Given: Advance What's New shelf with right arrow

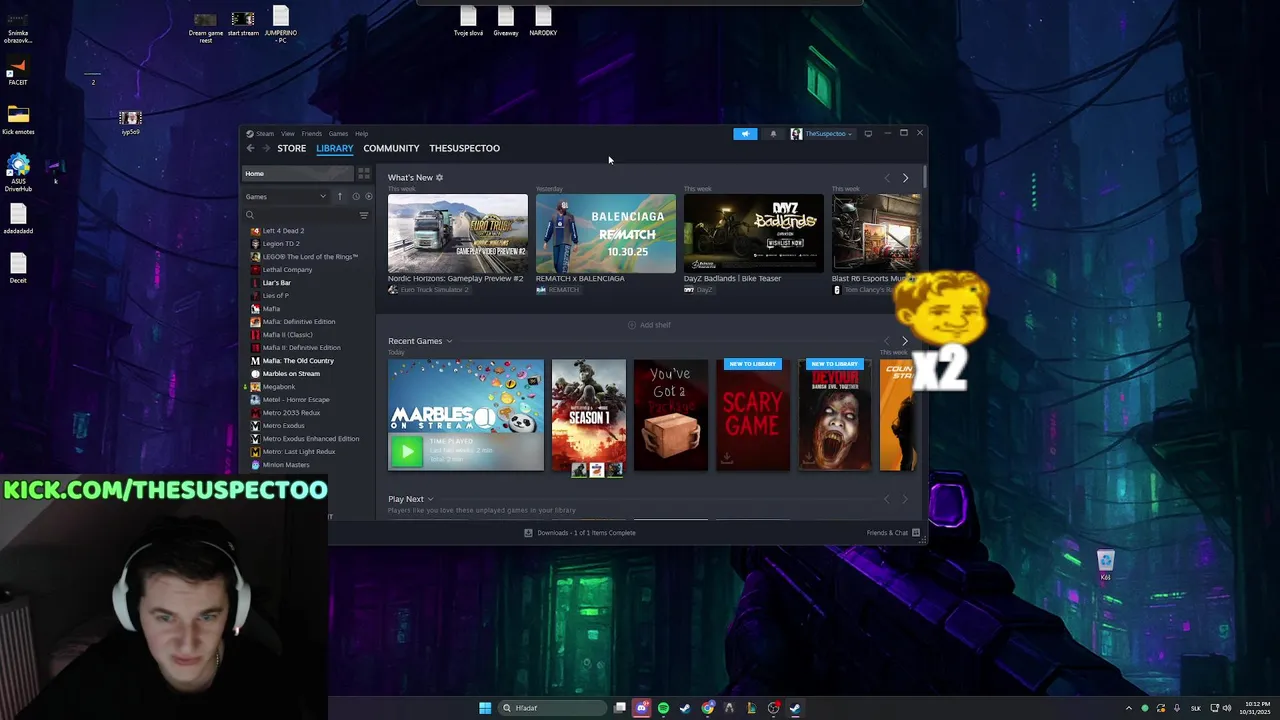Looking at the screenshot, I should [906, 178].
